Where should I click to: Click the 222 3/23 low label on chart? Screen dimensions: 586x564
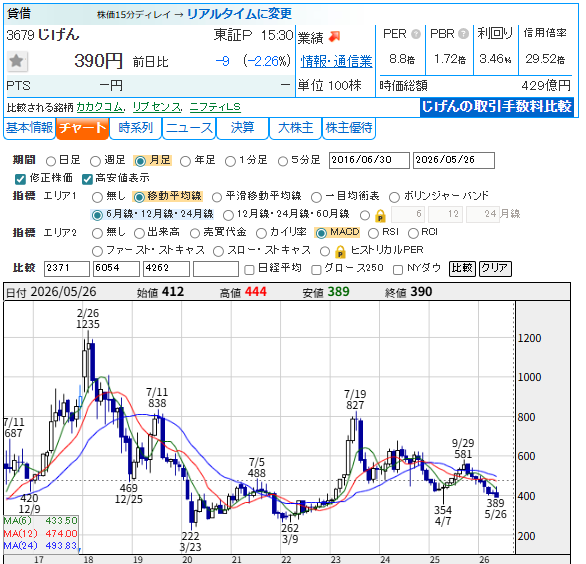190,542
